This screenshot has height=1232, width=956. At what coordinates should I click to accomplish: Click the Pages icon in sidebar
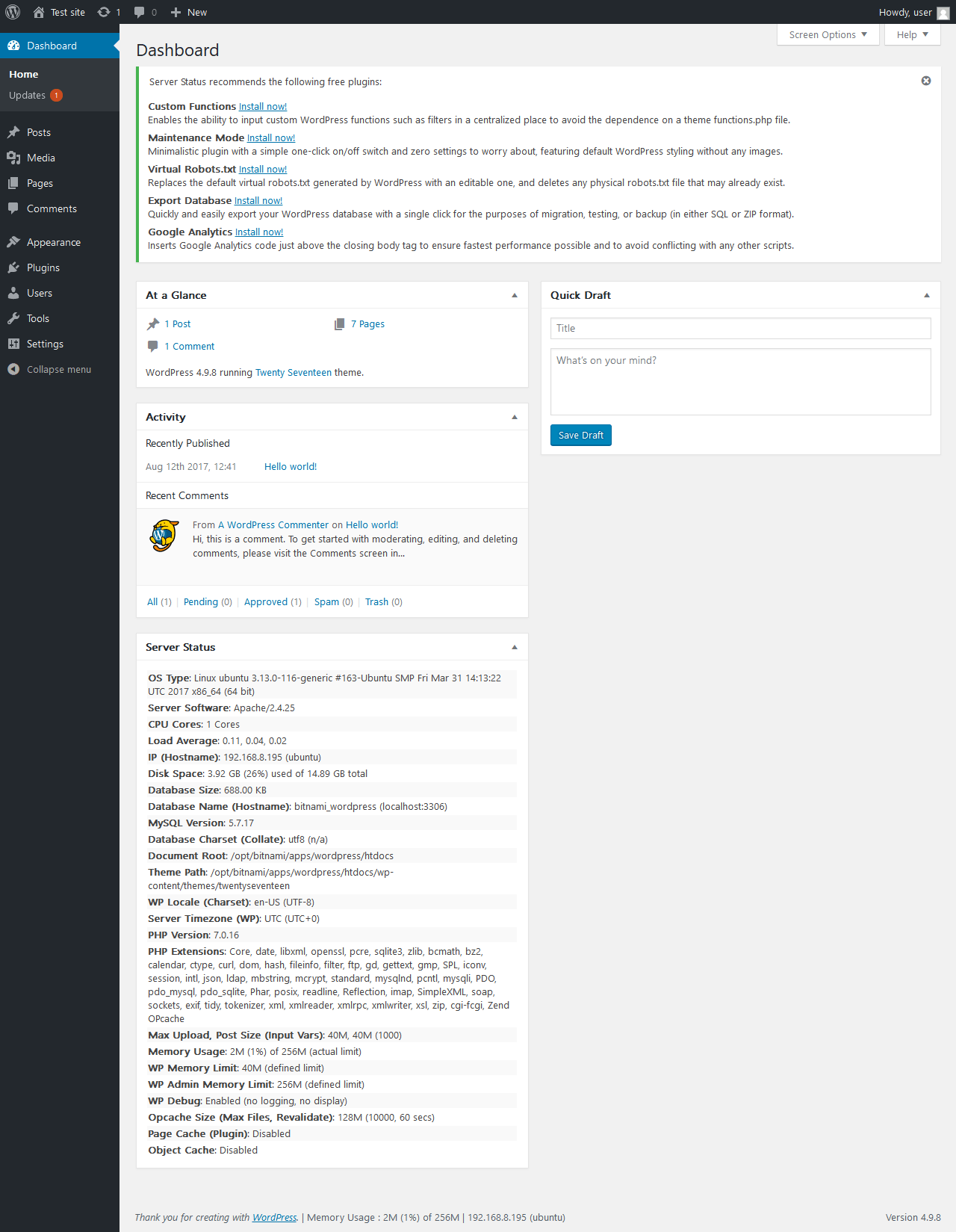click(x=13, y=183)
